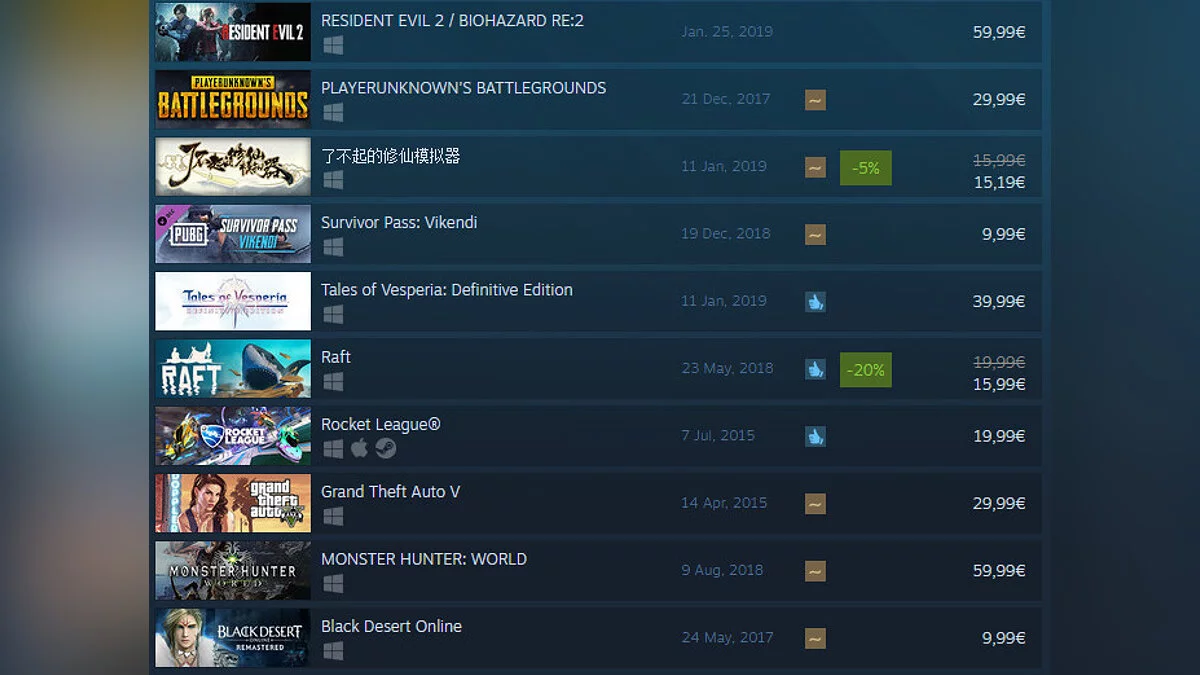Open the Survivor Pass: Vikendi title link
The width and height of the screenshot is (1200, 675).
pyautogui.click(x=399, y=222)
